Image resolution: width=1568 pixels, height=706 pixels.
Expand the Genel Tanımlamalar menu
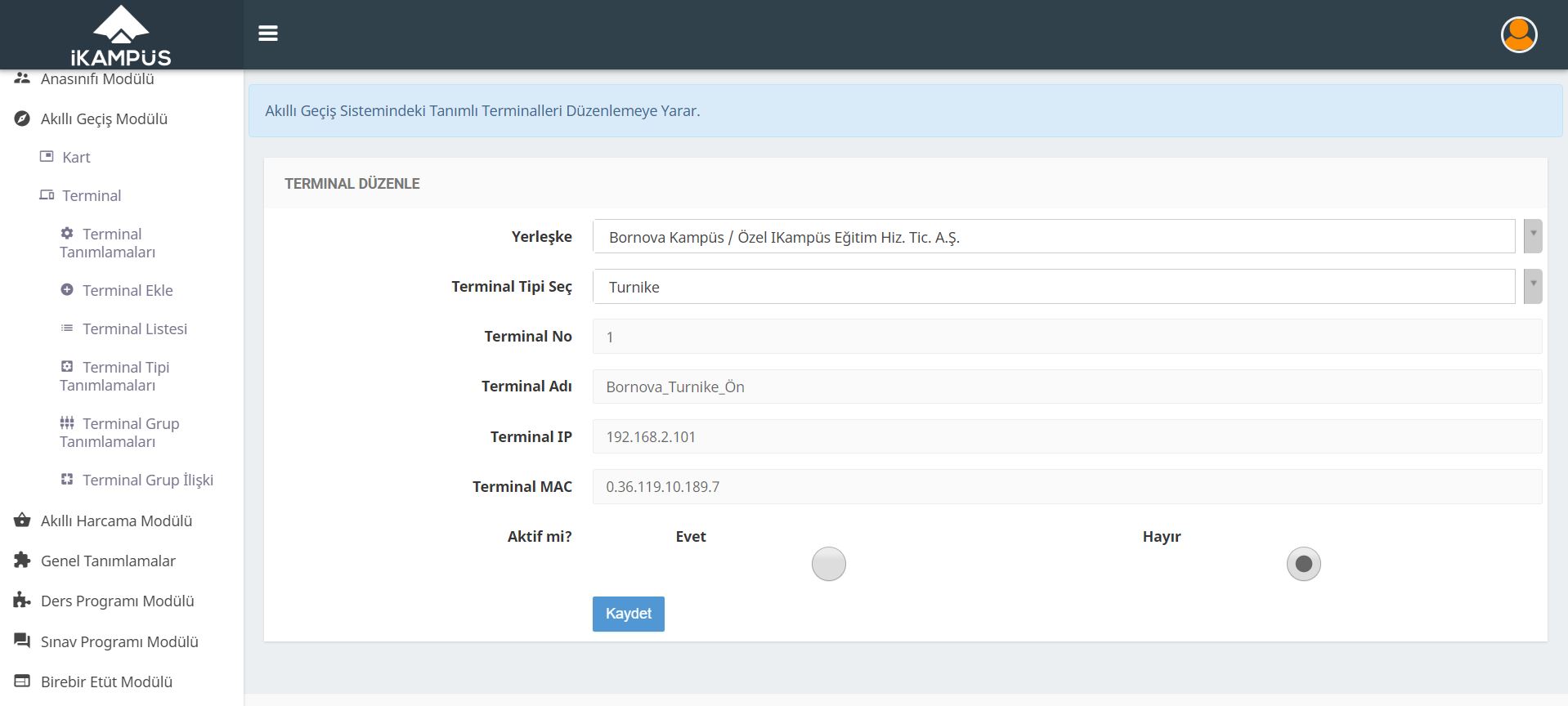coord(108,561)
